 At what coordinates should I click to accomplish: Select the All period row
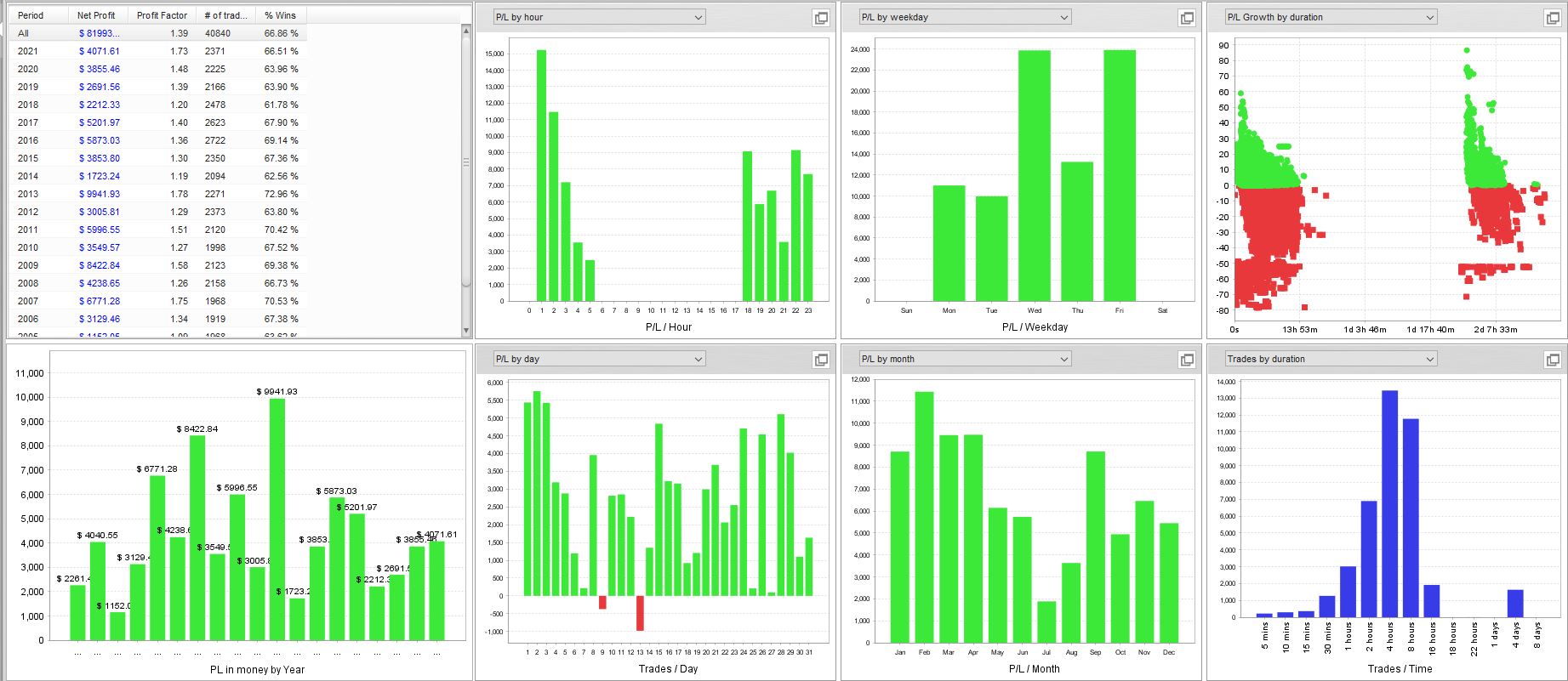point(157,33)
